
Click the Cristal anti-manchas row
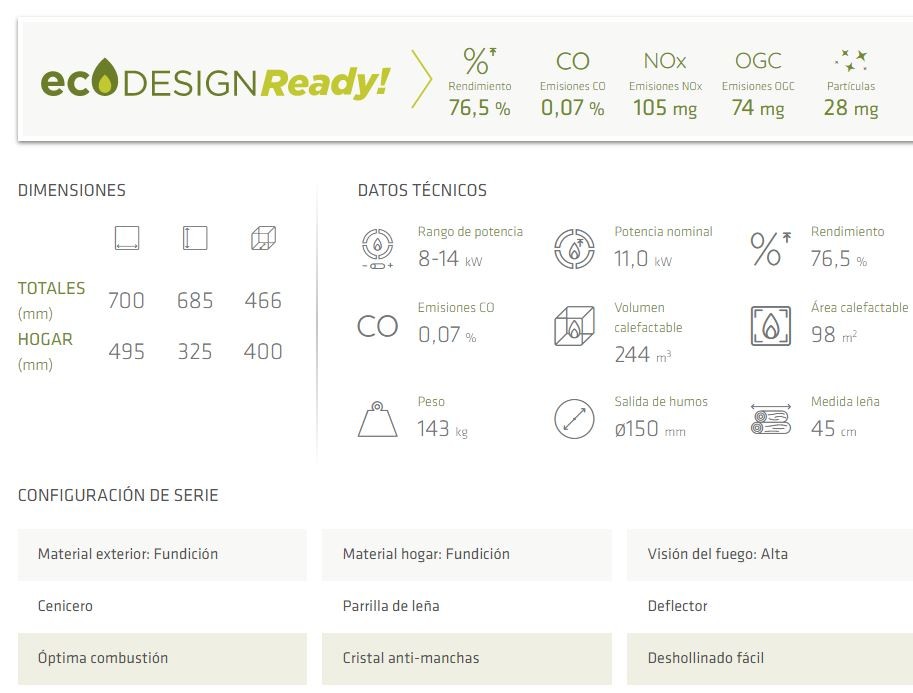coord(467,659)
